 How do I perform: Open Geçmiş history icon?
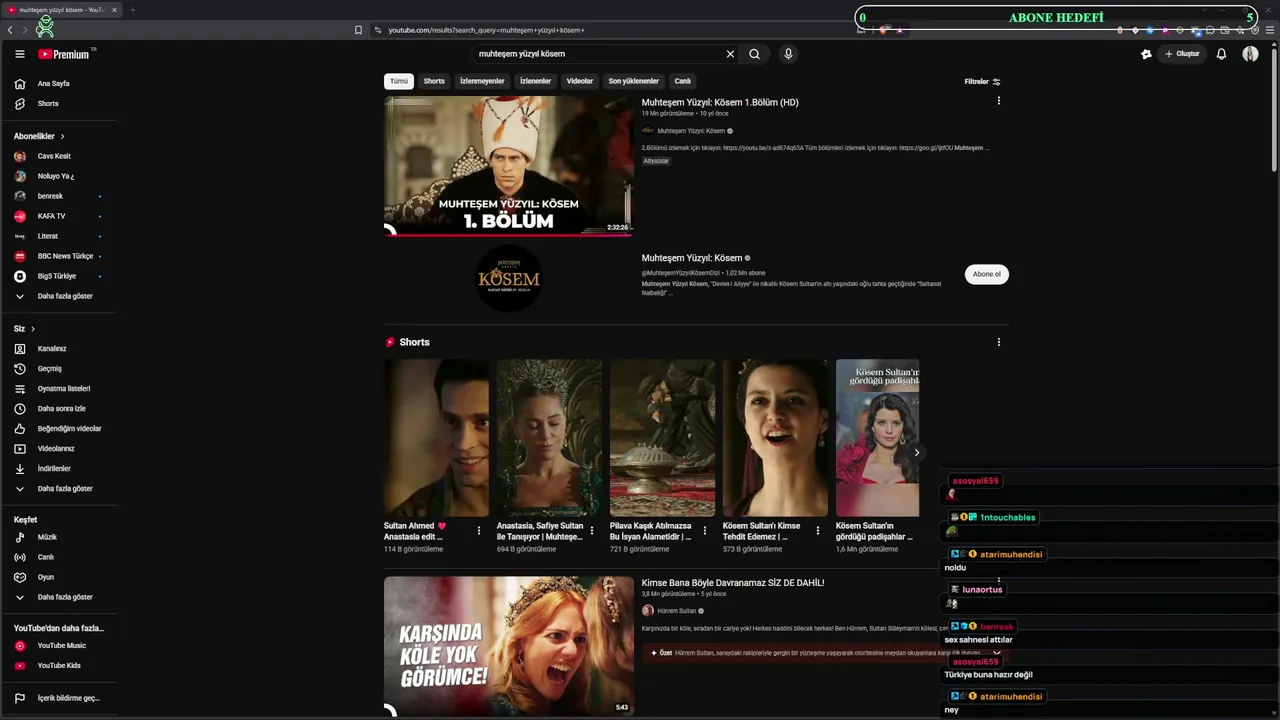coord(20,369)
